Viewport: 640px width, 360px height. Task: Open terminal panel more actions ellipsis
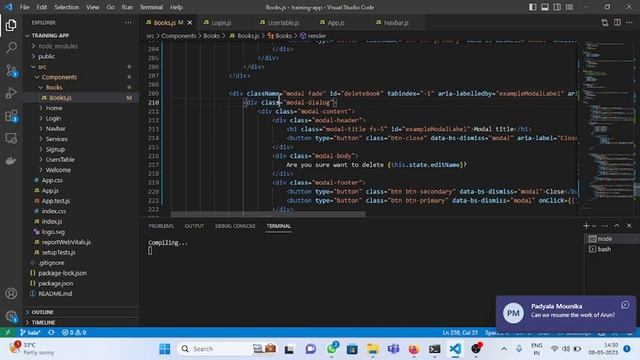coord(605,226)
